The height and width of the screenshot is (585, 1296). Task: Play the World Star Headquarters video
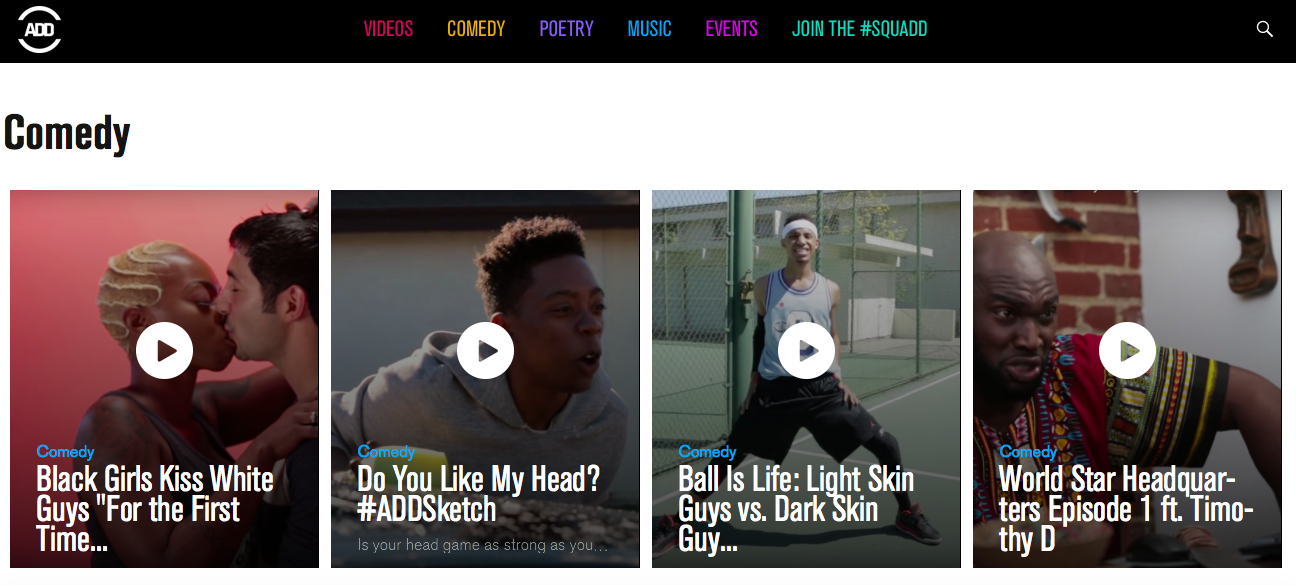click(1127, 351)
